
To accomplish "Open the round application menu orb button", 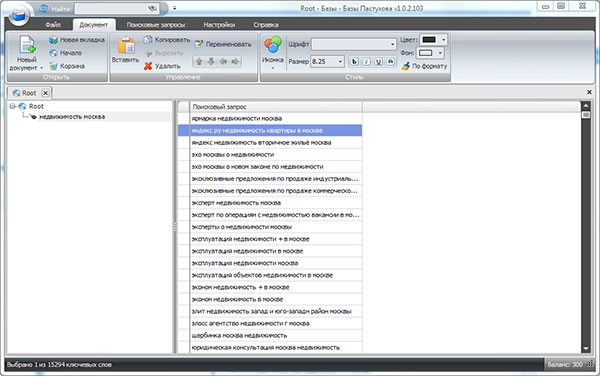I will [x=19, y=16].
